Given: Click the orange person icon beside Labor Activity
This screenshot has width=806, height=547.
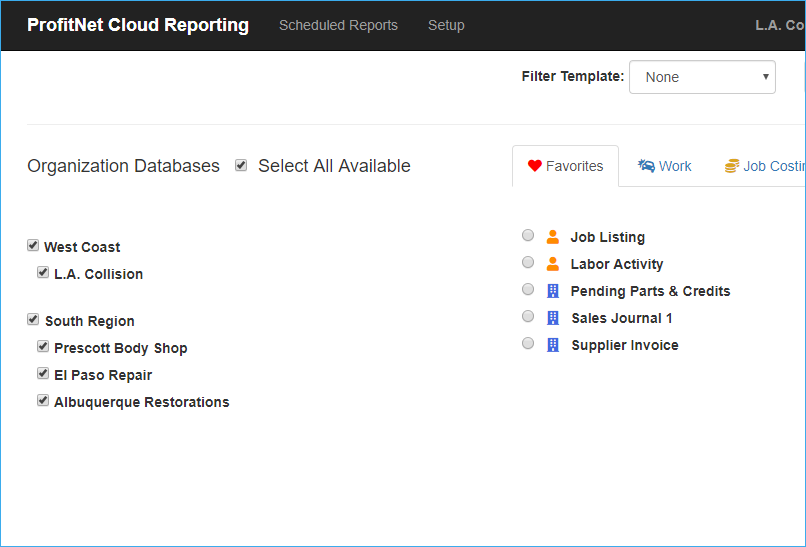Looking at the screenshot, I should [x=553, y=264].
